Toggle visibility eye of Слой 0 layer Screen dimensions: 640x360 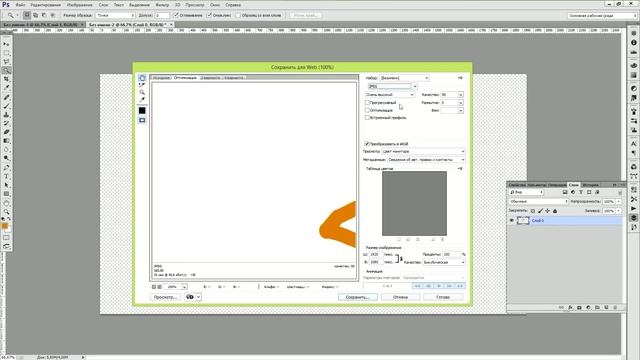(x=512, y=220)
